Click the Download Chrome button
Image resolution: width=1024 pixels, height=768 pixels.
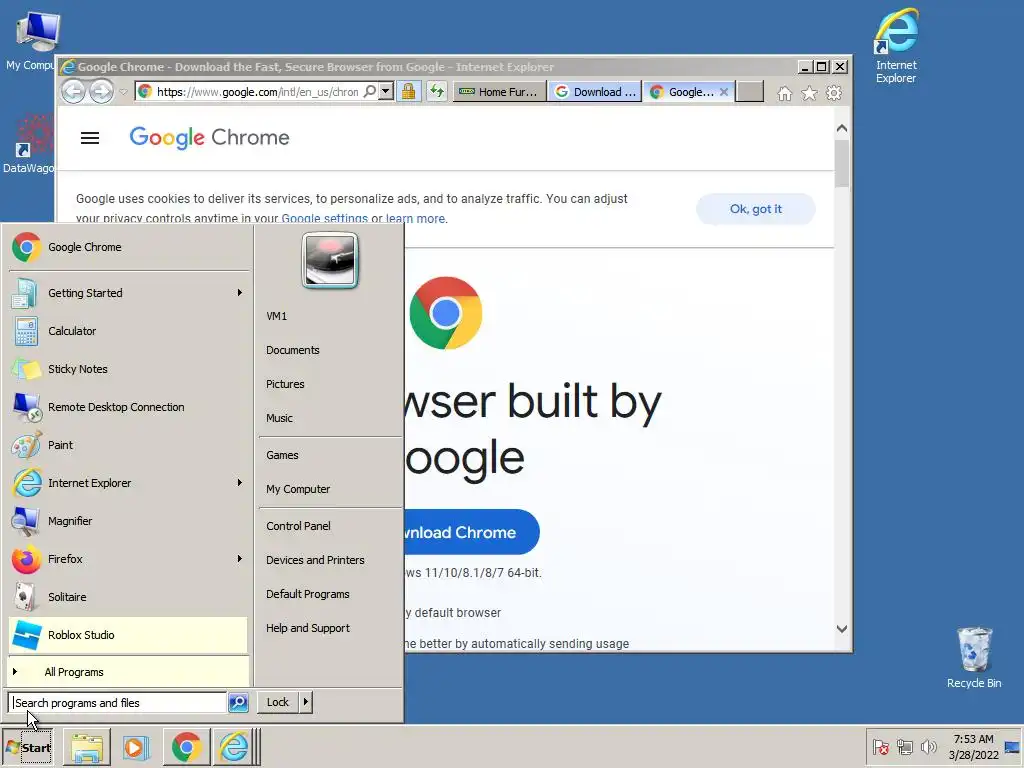472,532
